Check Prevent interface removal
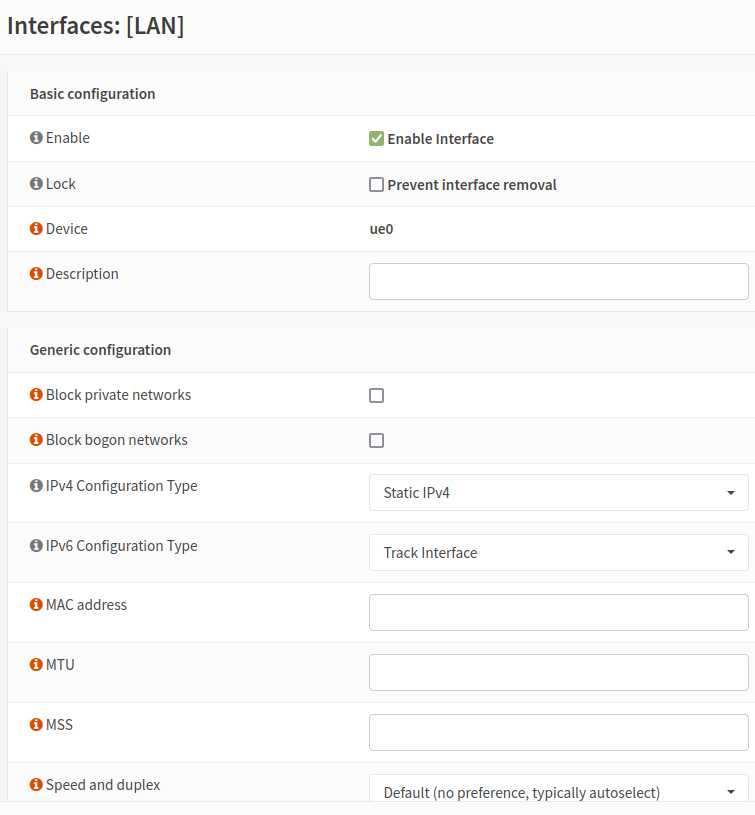The height and width of the screenshot is (815, 755). pos(377,185)
